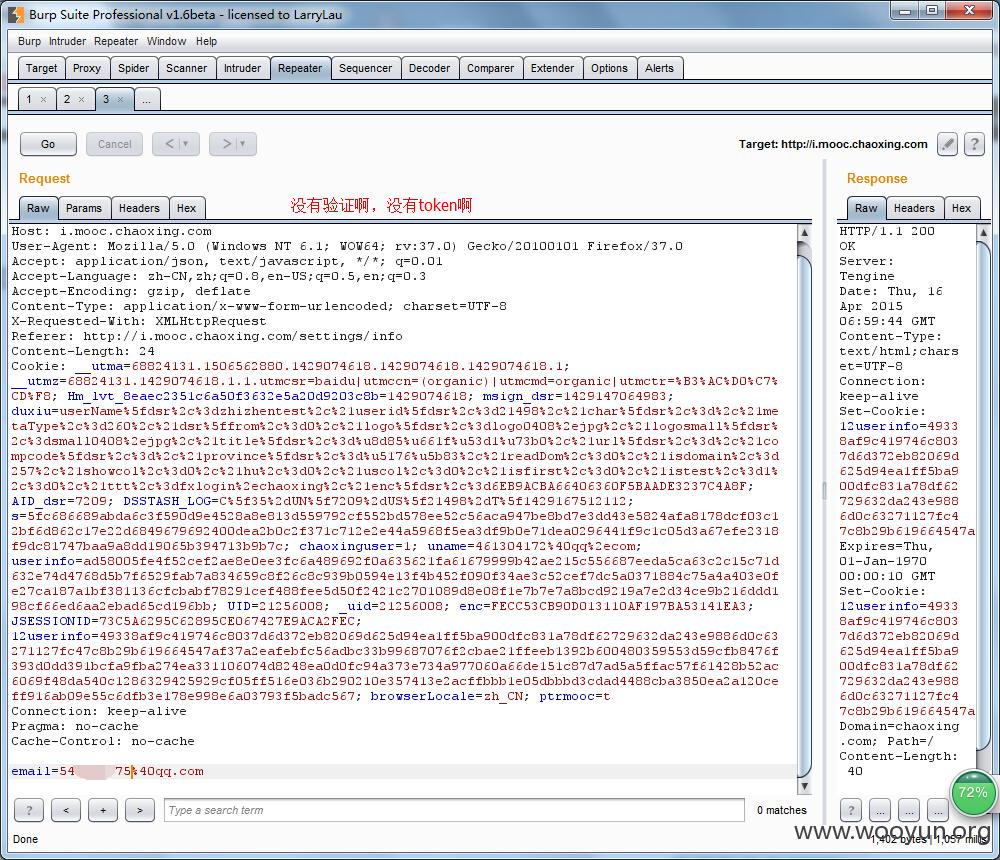1000x860 pixels.
Task: Open history forward dropdown arrow
Action: pyautogui.click(x=242, y=144)
